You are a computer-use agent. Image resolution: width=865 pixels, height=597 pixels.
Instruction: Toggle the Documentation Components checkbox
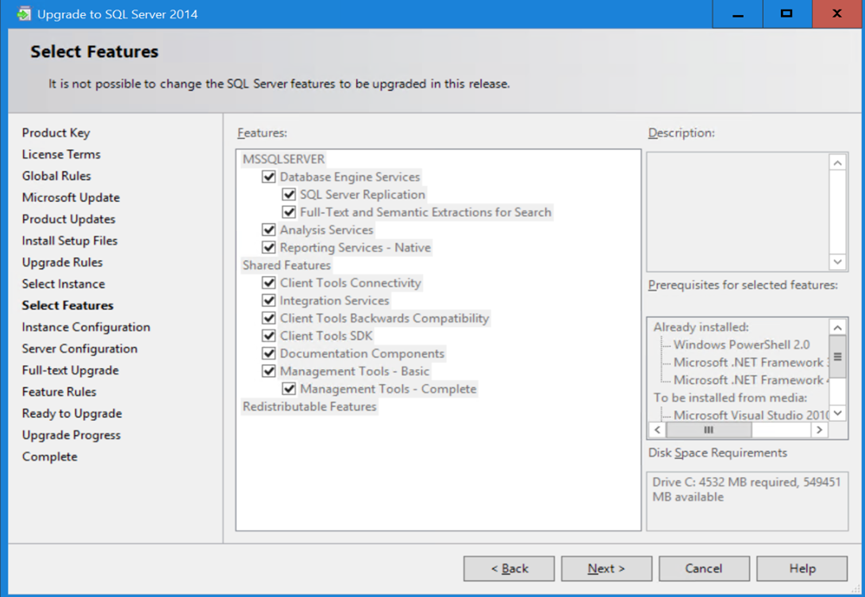point(269,354)
